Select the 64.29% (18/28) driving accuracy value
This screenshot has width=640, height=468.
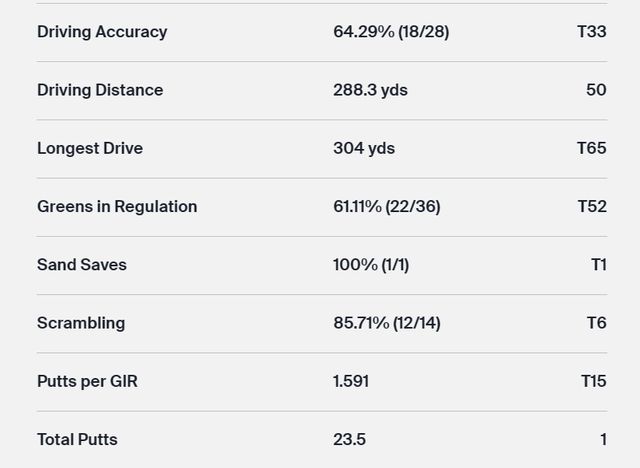click(391, 32)
